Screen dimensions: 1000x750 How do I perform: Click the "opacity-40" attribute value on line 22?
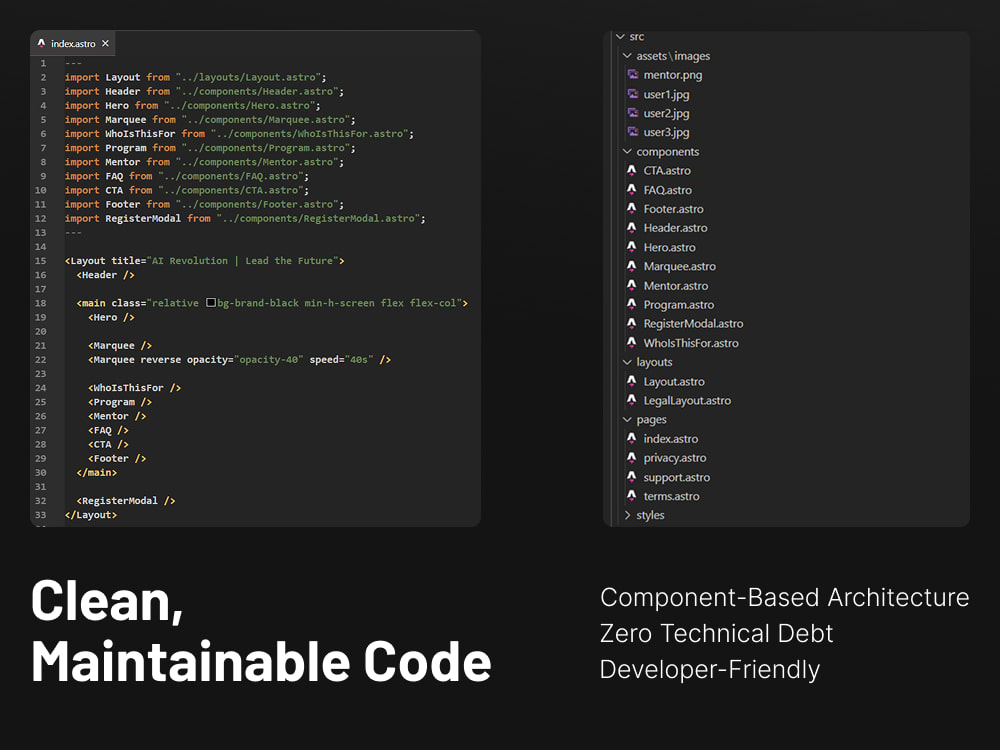268,360
